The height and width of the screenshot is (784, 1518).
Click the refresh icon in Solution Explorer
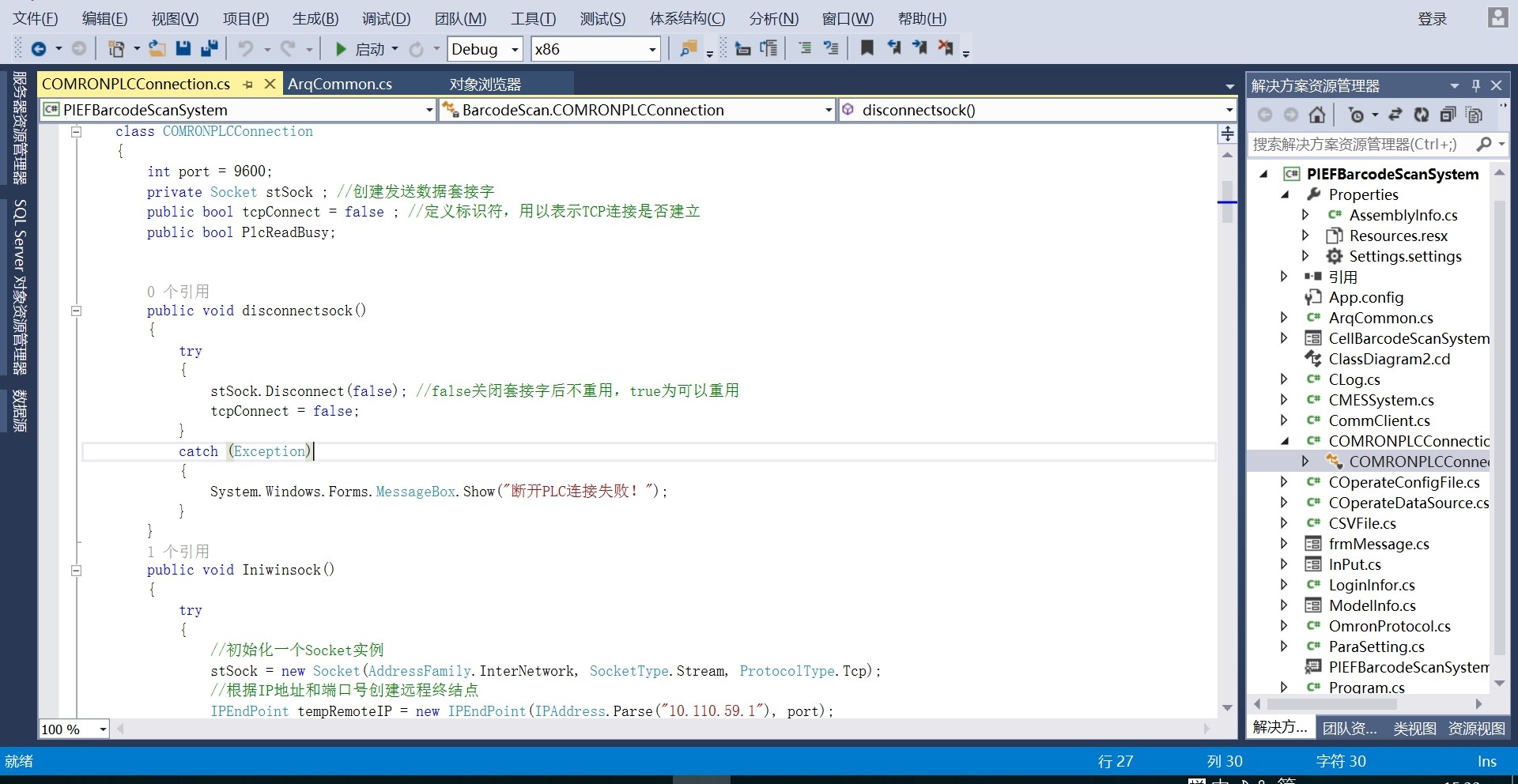[x=1422, y=115]
